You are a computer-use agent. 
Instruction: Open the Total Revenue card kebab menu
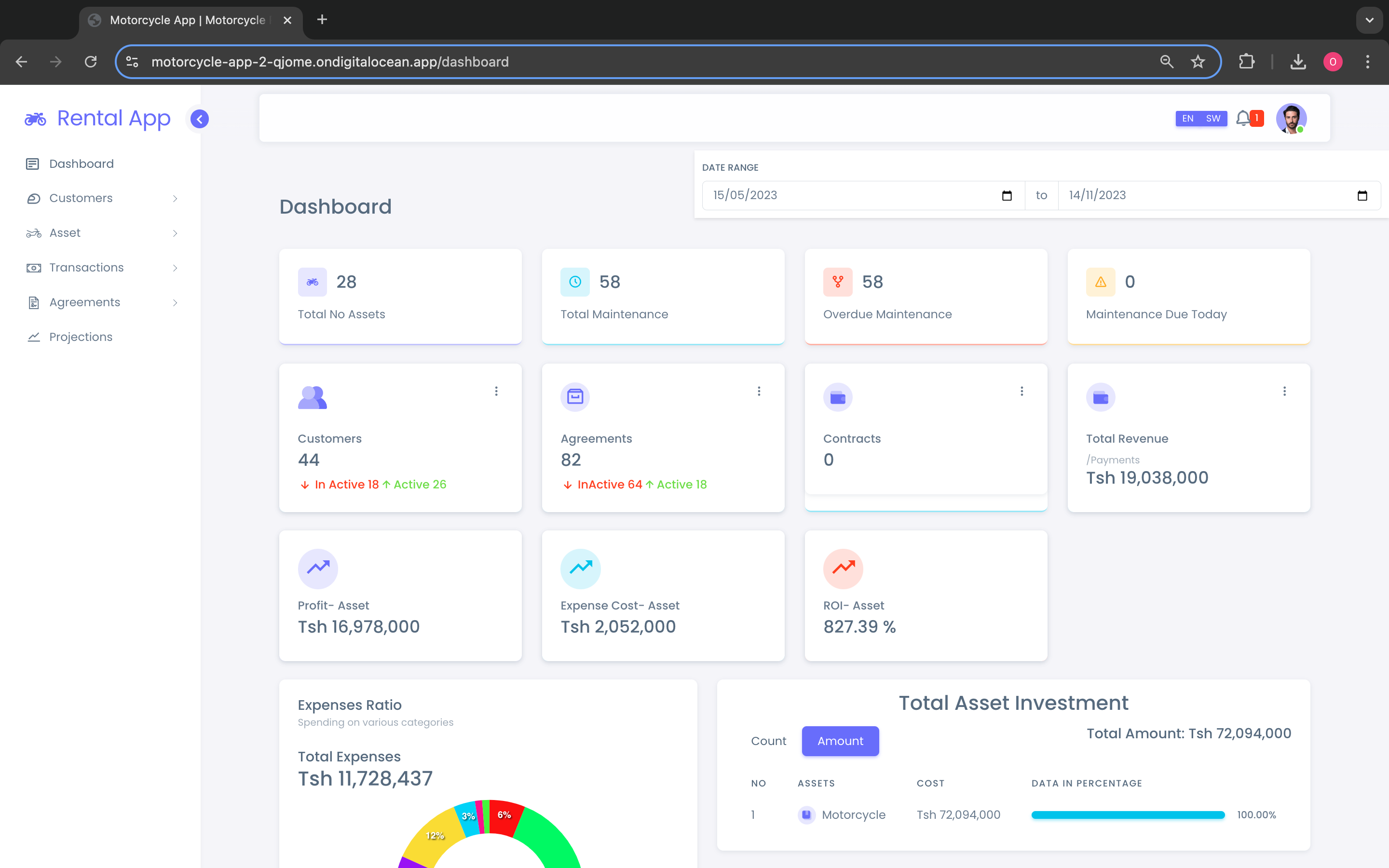click(x=1284, y=391)
